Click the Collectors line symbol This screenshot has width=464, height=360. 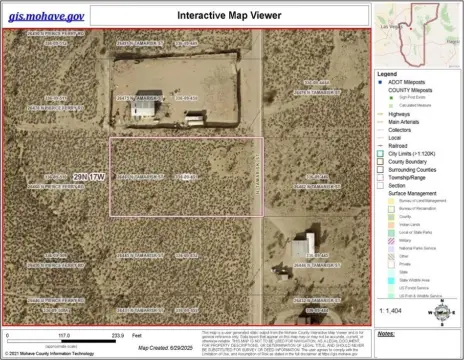click(x=380, y=130)
